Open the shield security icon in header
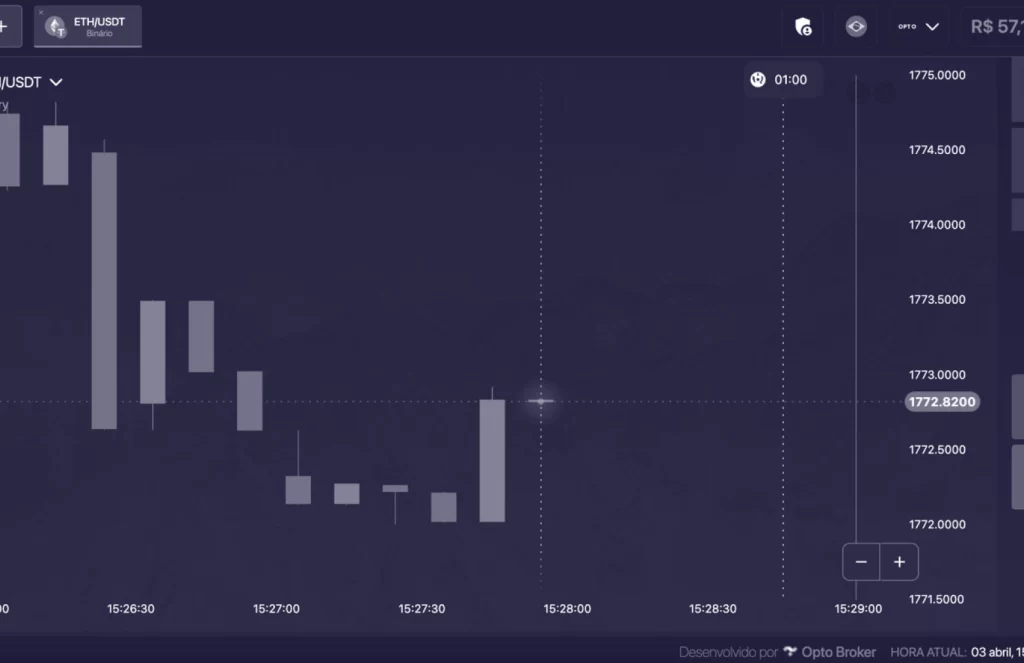This screenshot has height=663, width=1024. (802, 27)
